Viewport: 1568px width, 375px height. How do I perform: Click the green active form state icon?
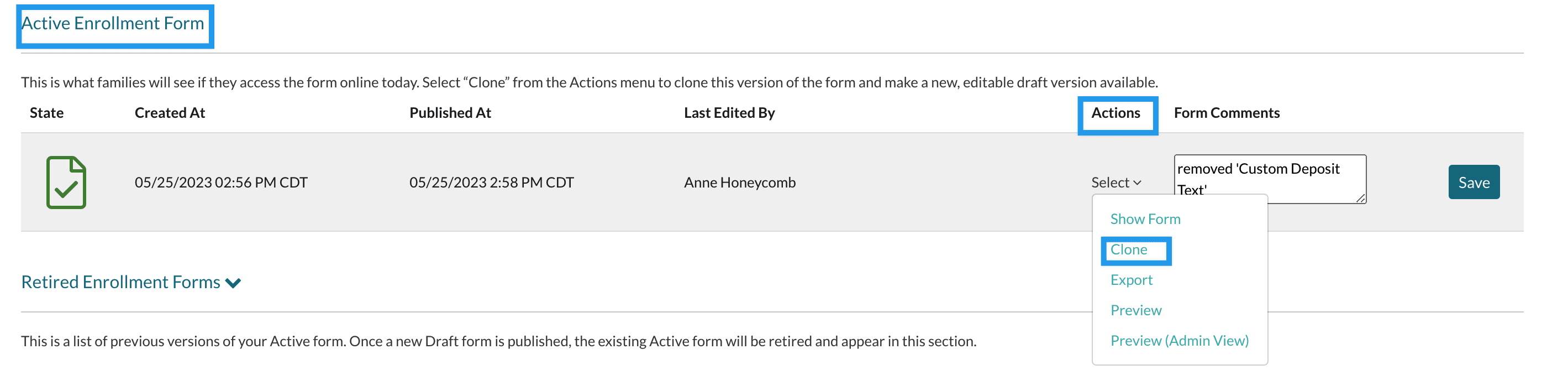click(66, 183)
